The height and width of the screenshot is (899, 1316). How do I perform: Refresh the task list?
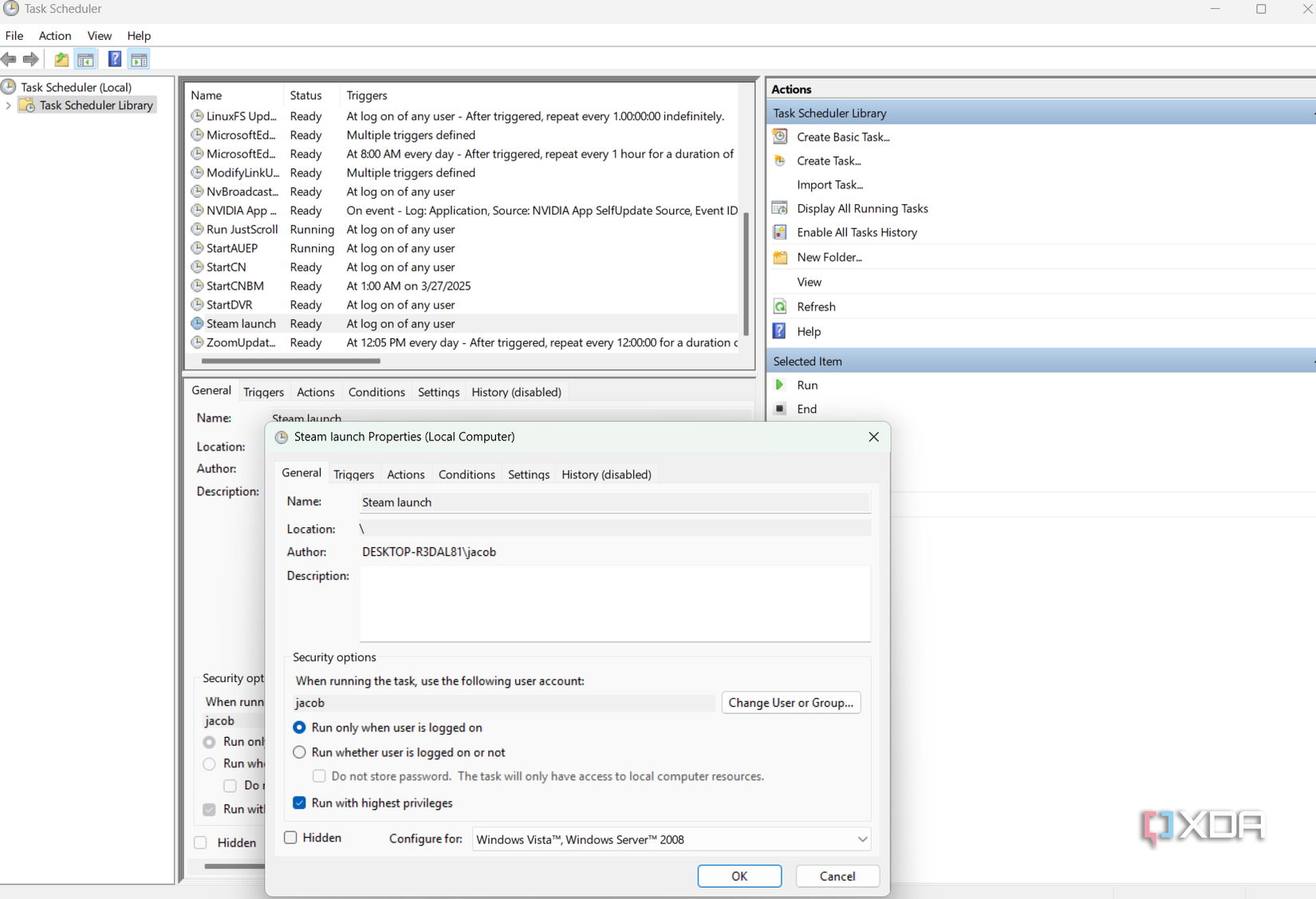coord(815,306)
